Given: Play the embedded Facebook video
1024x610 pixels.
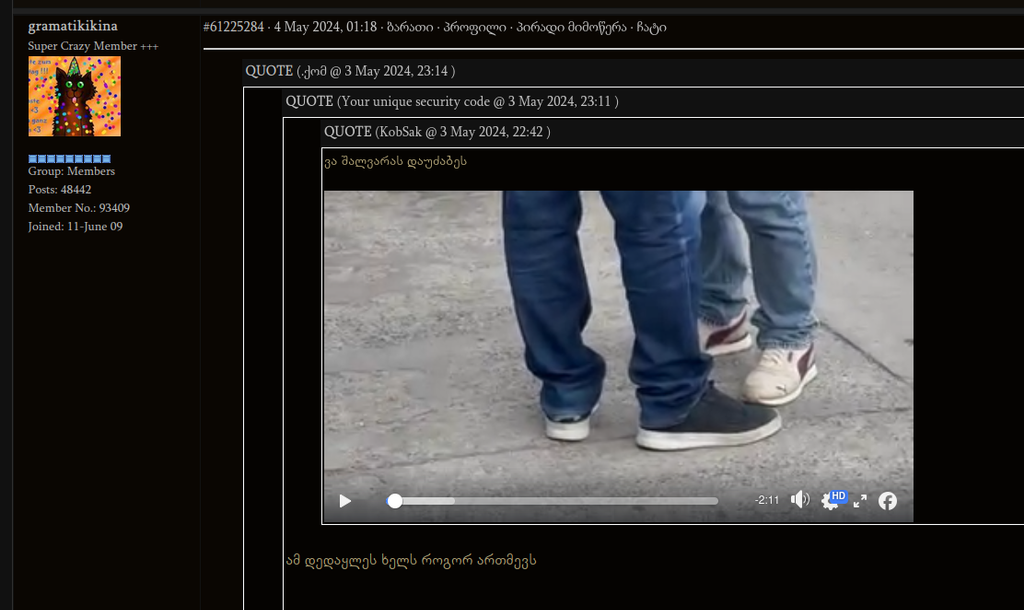Looking at the screenshot, I should 345,501.
